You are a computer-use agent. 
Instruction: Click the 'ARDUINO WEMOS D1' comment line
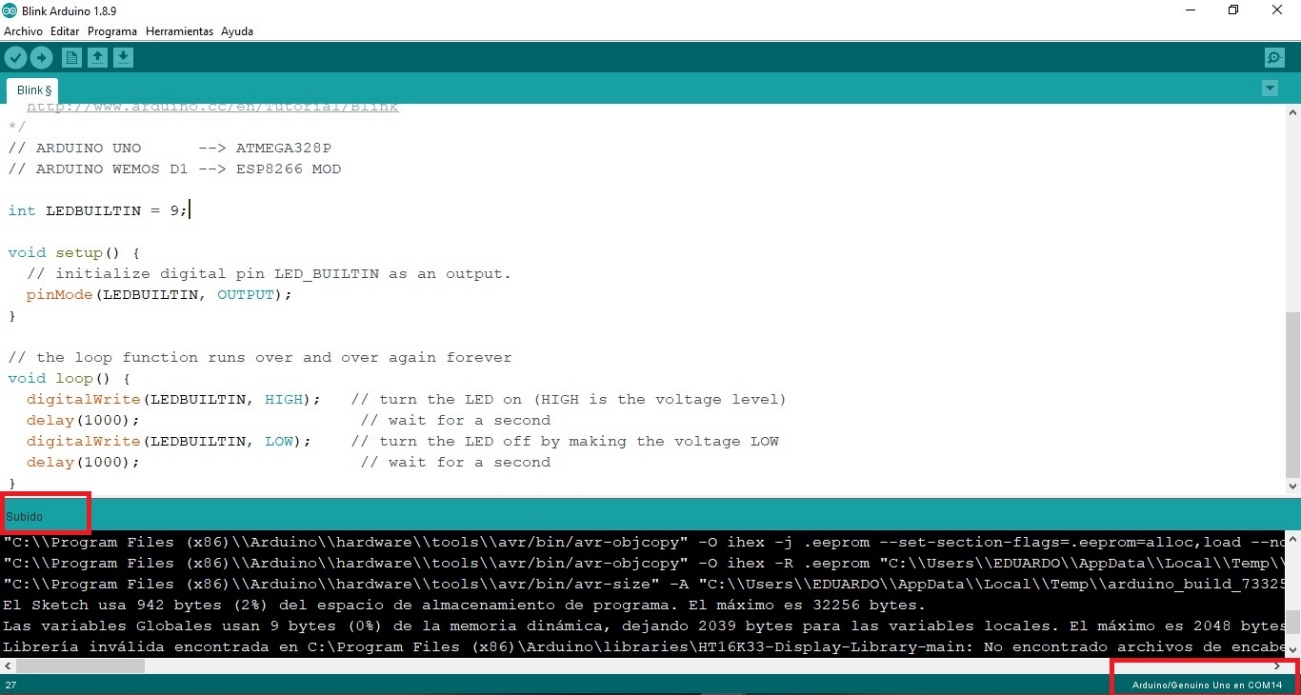(174, 169)
